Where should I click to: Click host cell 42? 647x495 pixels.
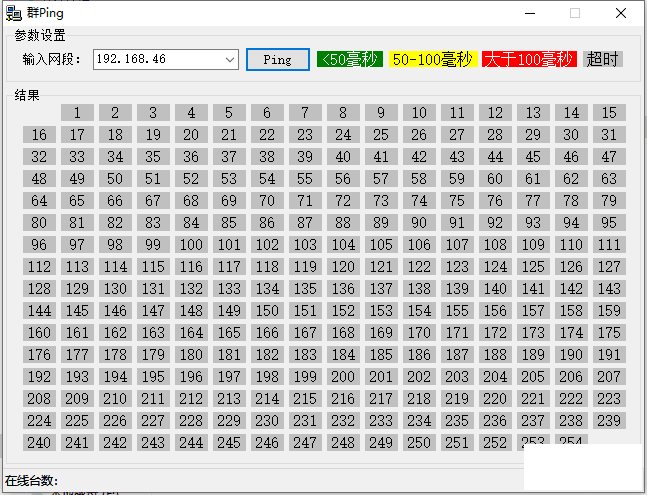(x=419, y=157)
